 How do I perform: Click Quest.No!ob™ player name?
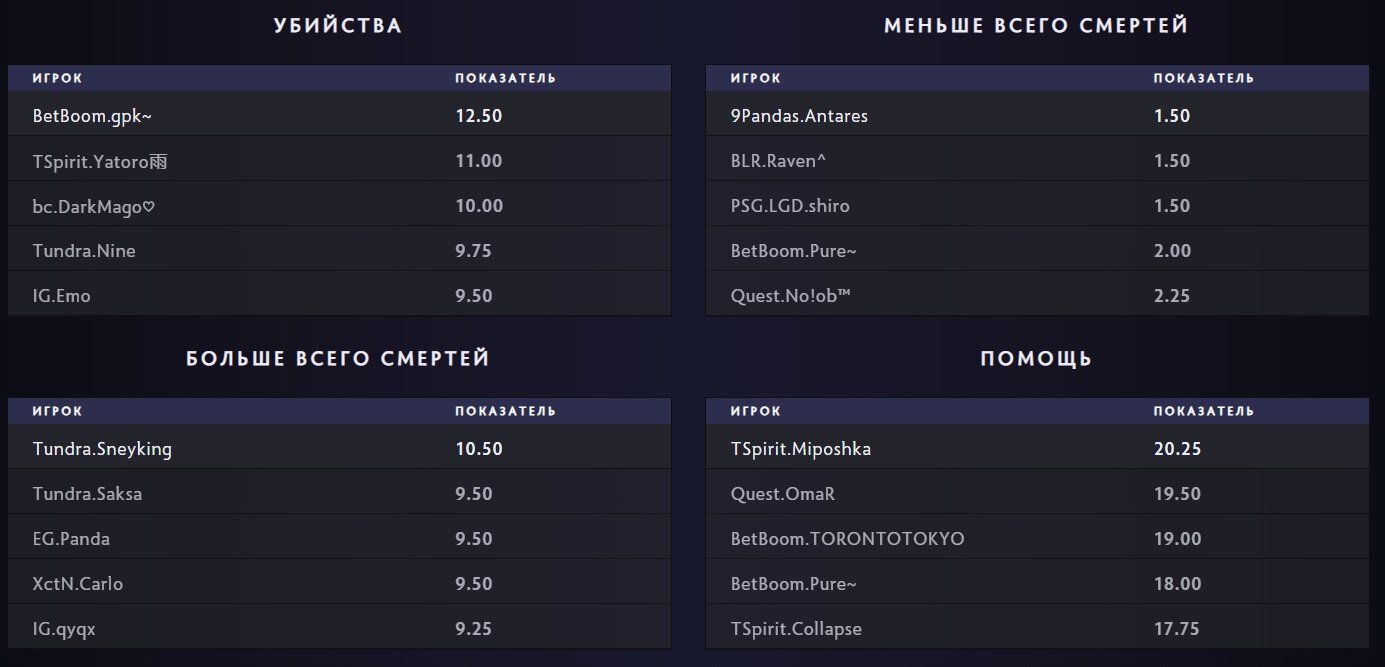coord(791,296)
